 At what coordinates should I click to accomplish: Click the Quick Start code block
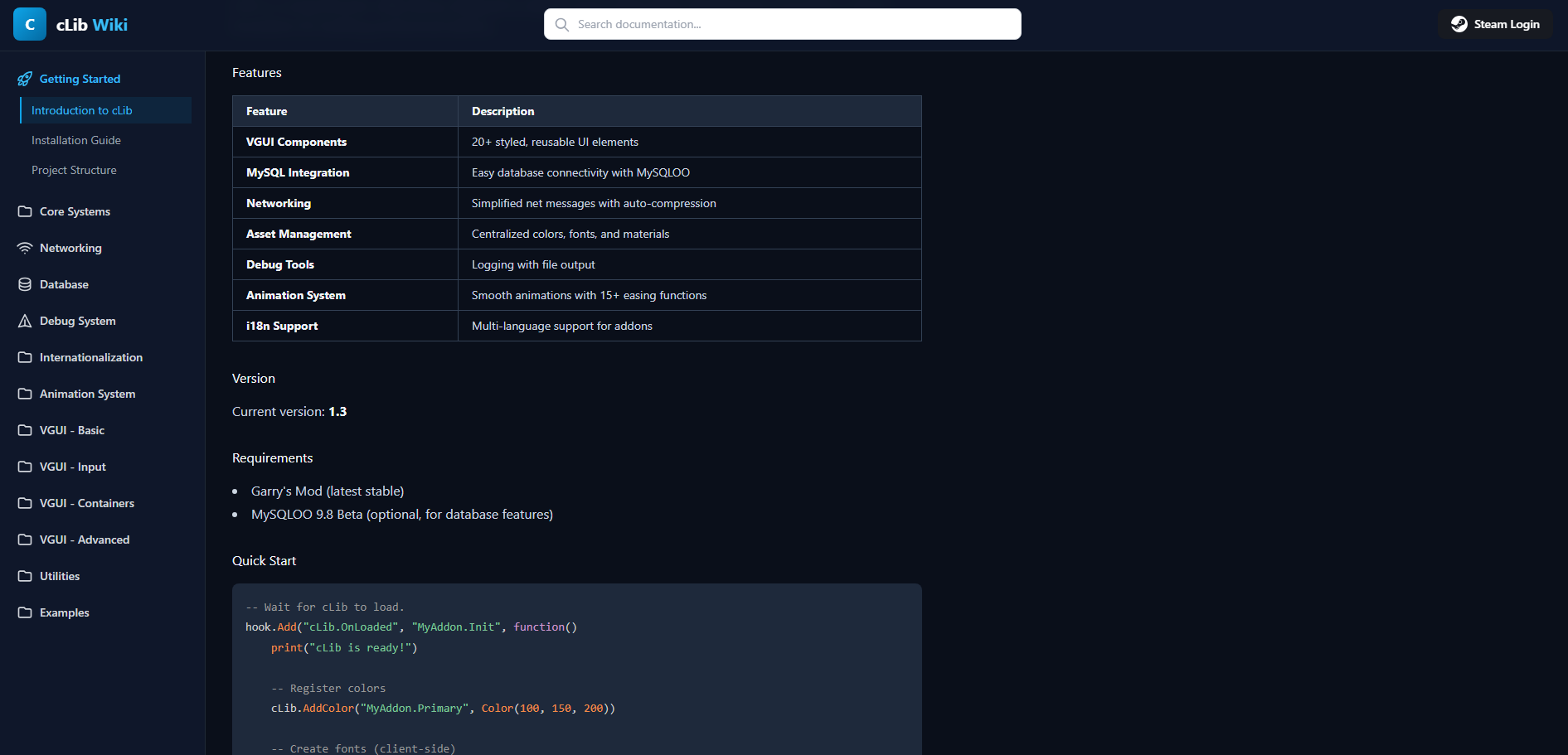pyautogui.click(x=577, y=670)
